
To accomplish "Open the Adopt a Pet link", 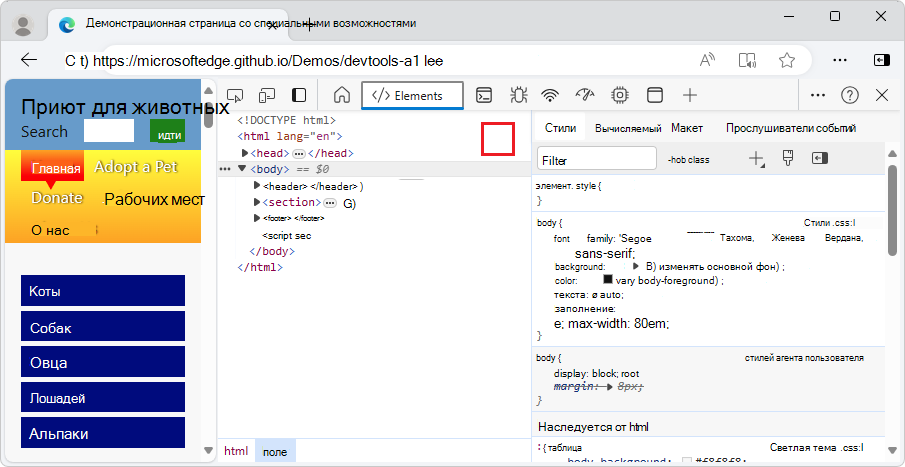I will pyautogui.click(x=136, y=167).
